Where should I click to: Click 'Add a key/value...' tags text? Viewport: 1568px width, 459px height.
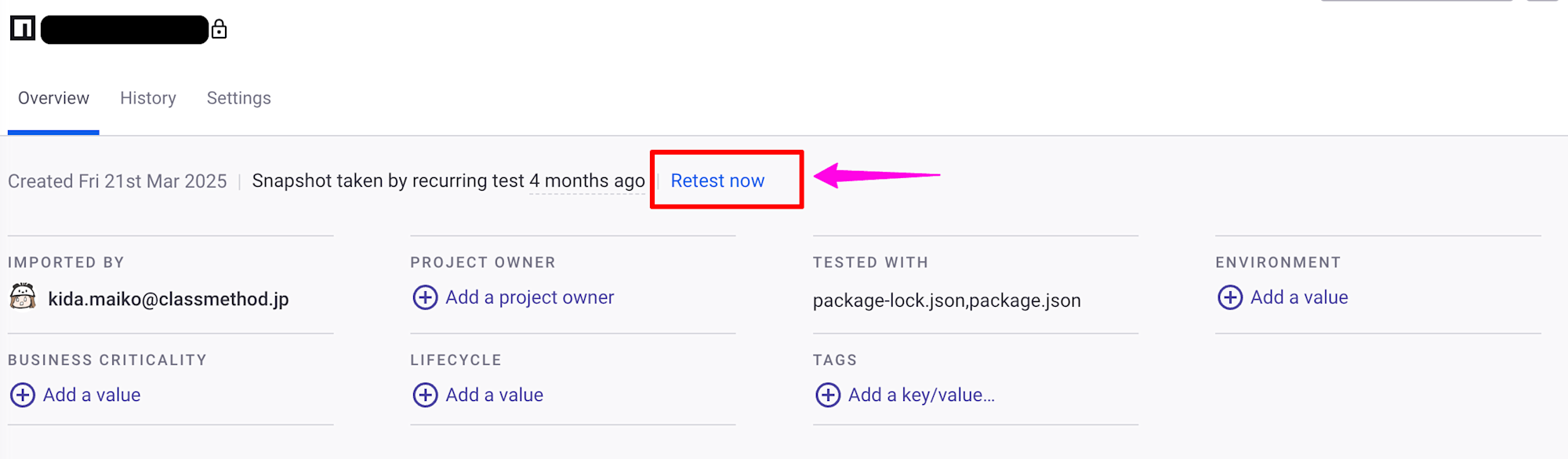click(921, 395)
